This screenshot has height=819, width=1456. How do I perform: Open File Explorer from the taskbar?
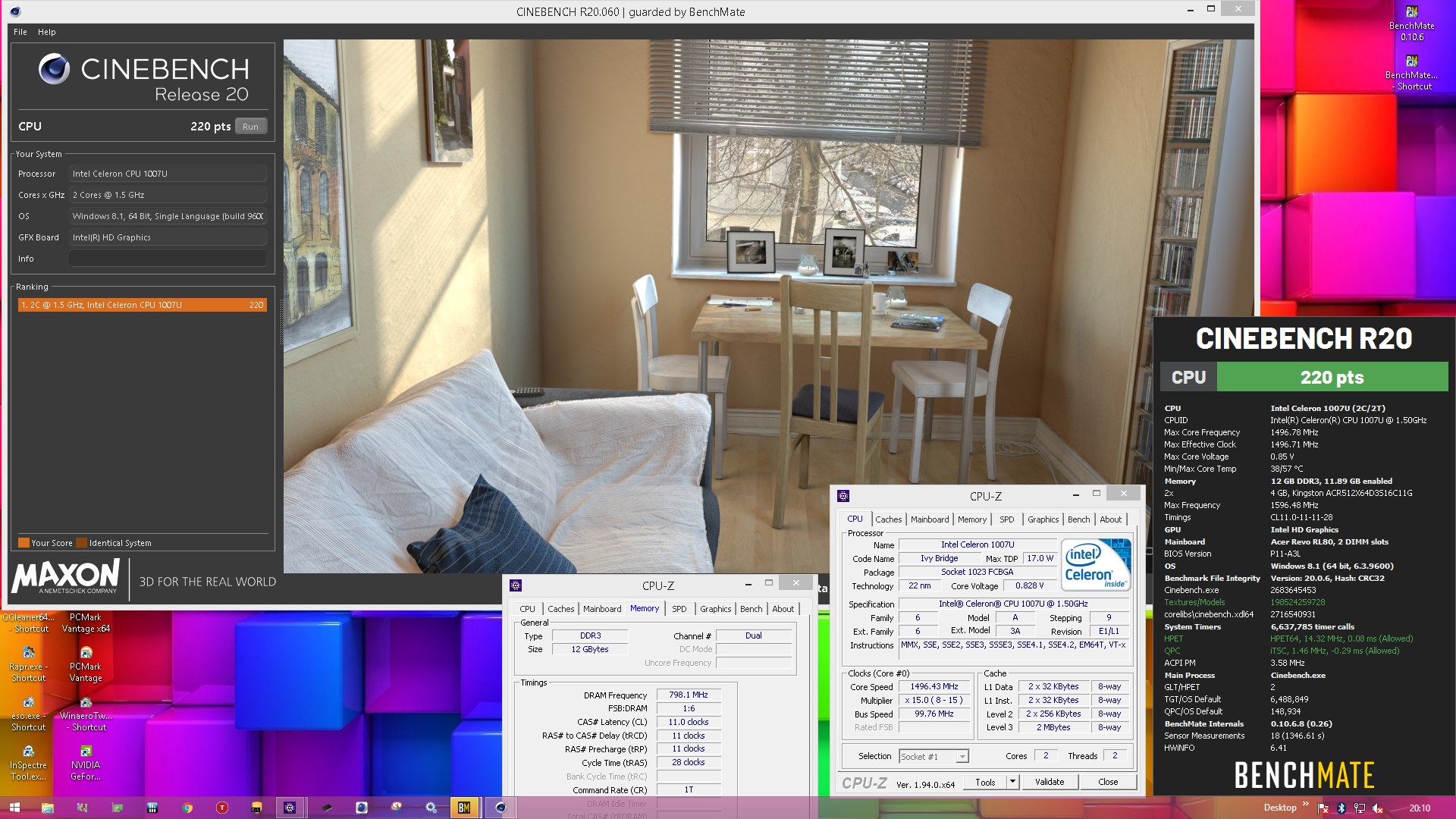coord(47,808)
